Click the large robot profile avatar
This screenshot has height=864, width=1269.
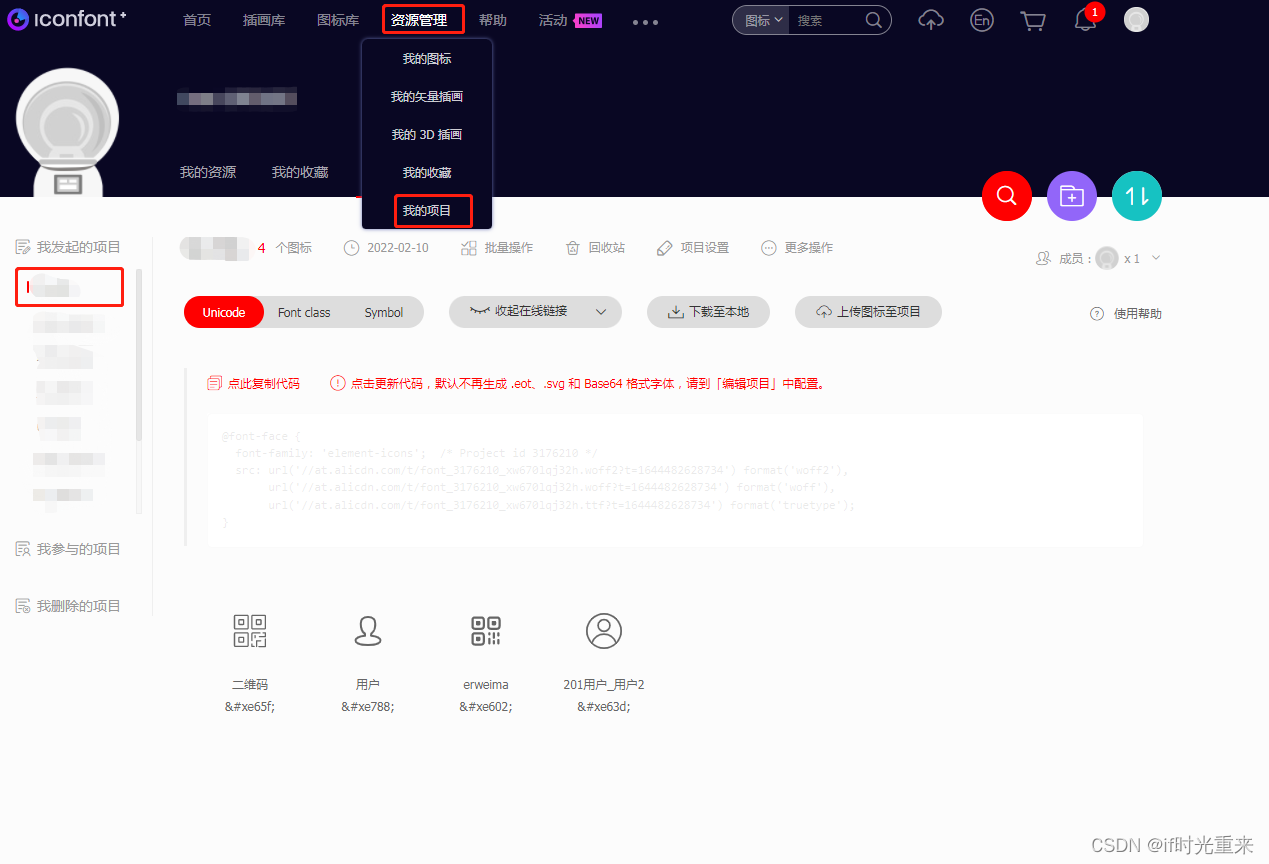[67, 133]
